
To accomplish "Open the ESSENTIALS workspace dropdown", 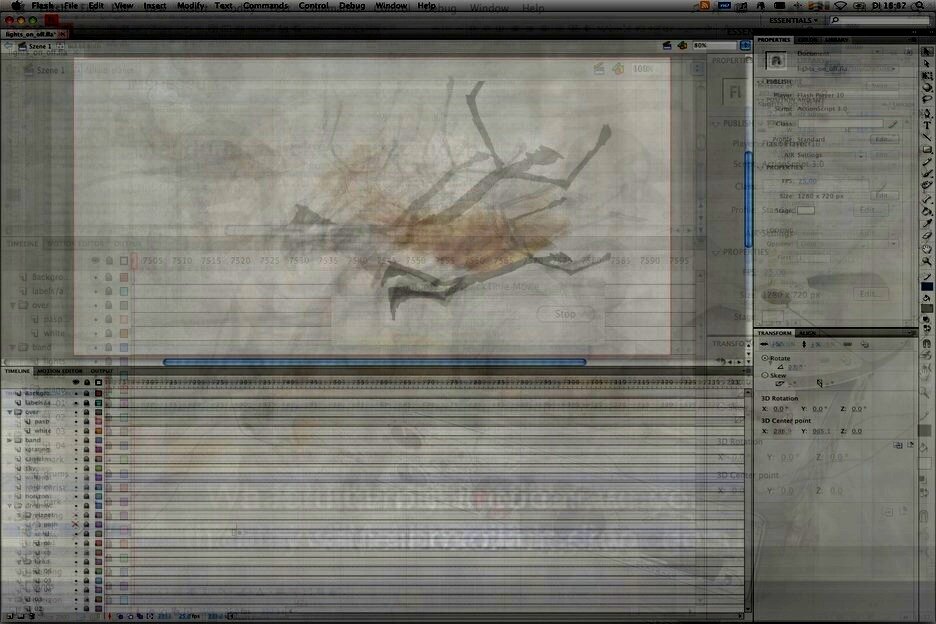I will (793, 20).
